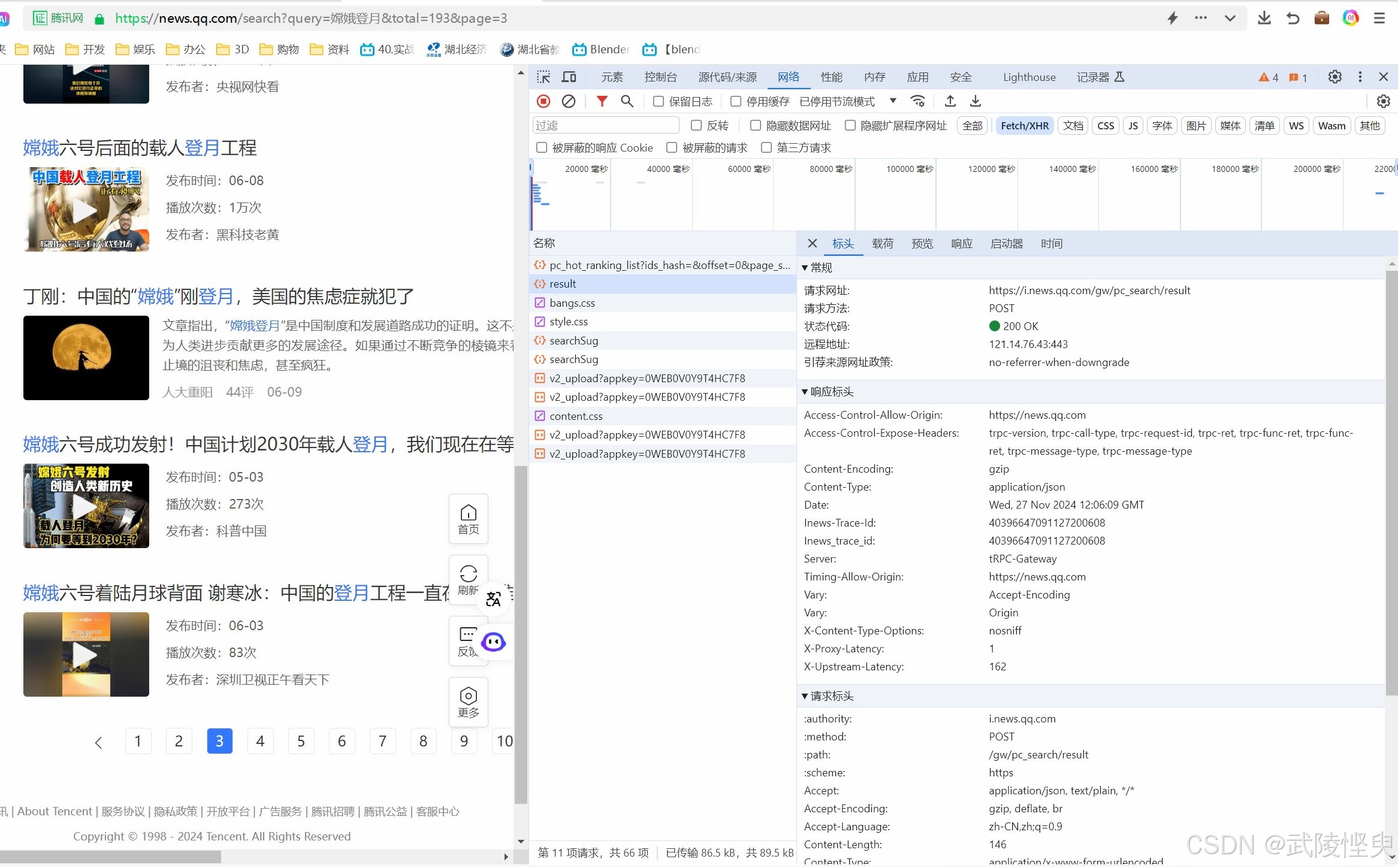
Task: Toggle the network filter funnel icon
Action: pos(602,101)
